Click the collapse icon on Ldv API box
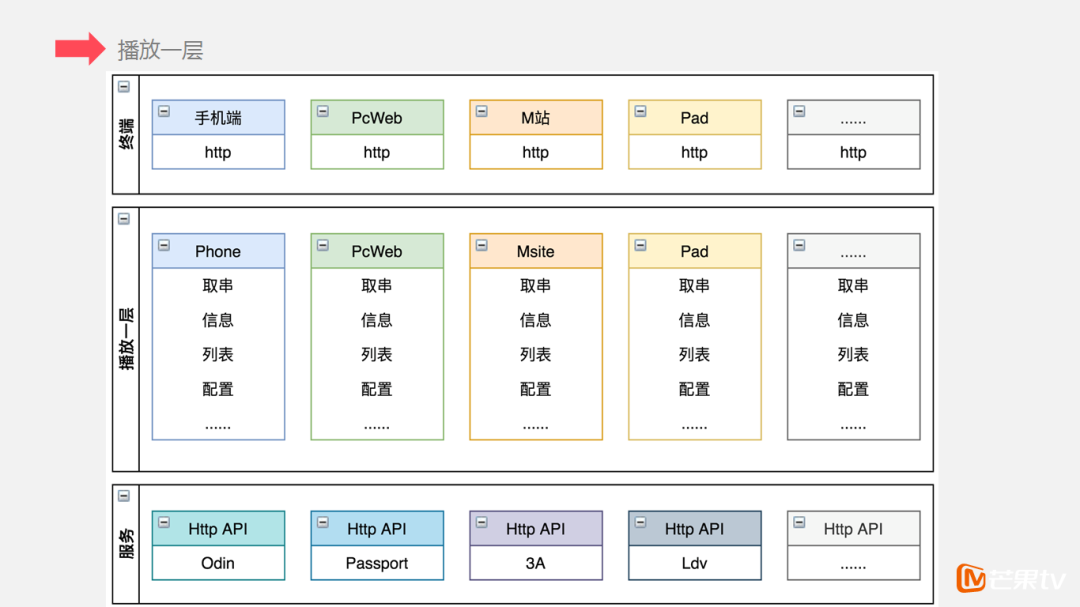The height and width of the screenshot is (607, 1080). tap(640, 523)
